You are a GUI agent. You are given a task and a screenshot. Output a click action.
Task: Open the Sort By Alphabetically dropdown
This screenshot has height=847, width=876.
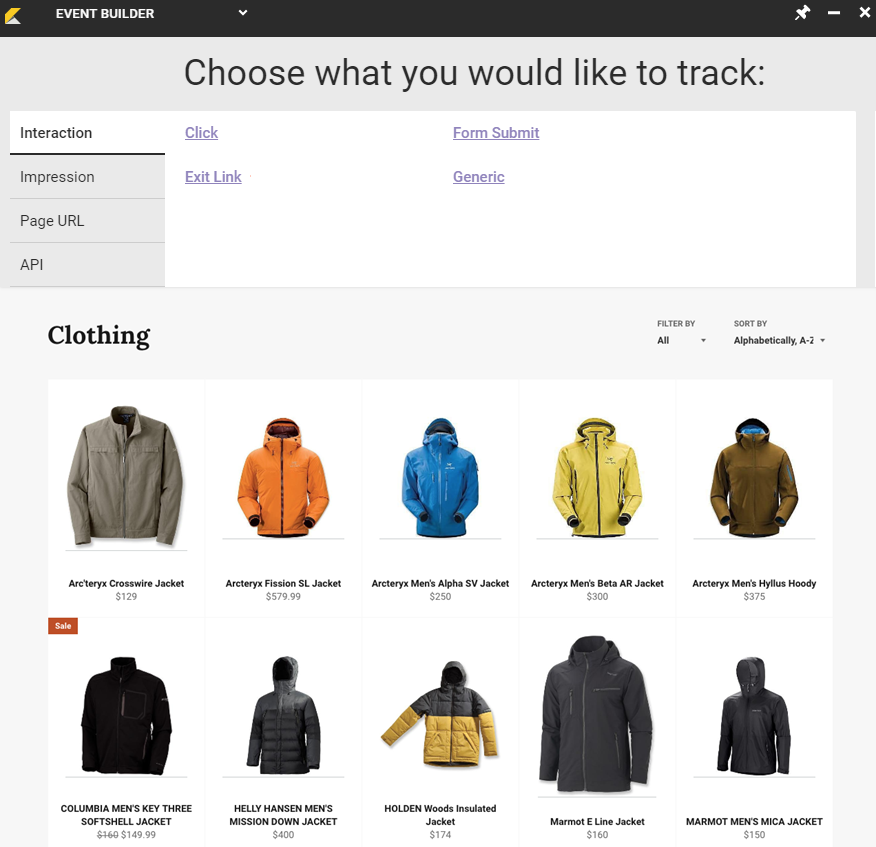click(x=779, y=340)
